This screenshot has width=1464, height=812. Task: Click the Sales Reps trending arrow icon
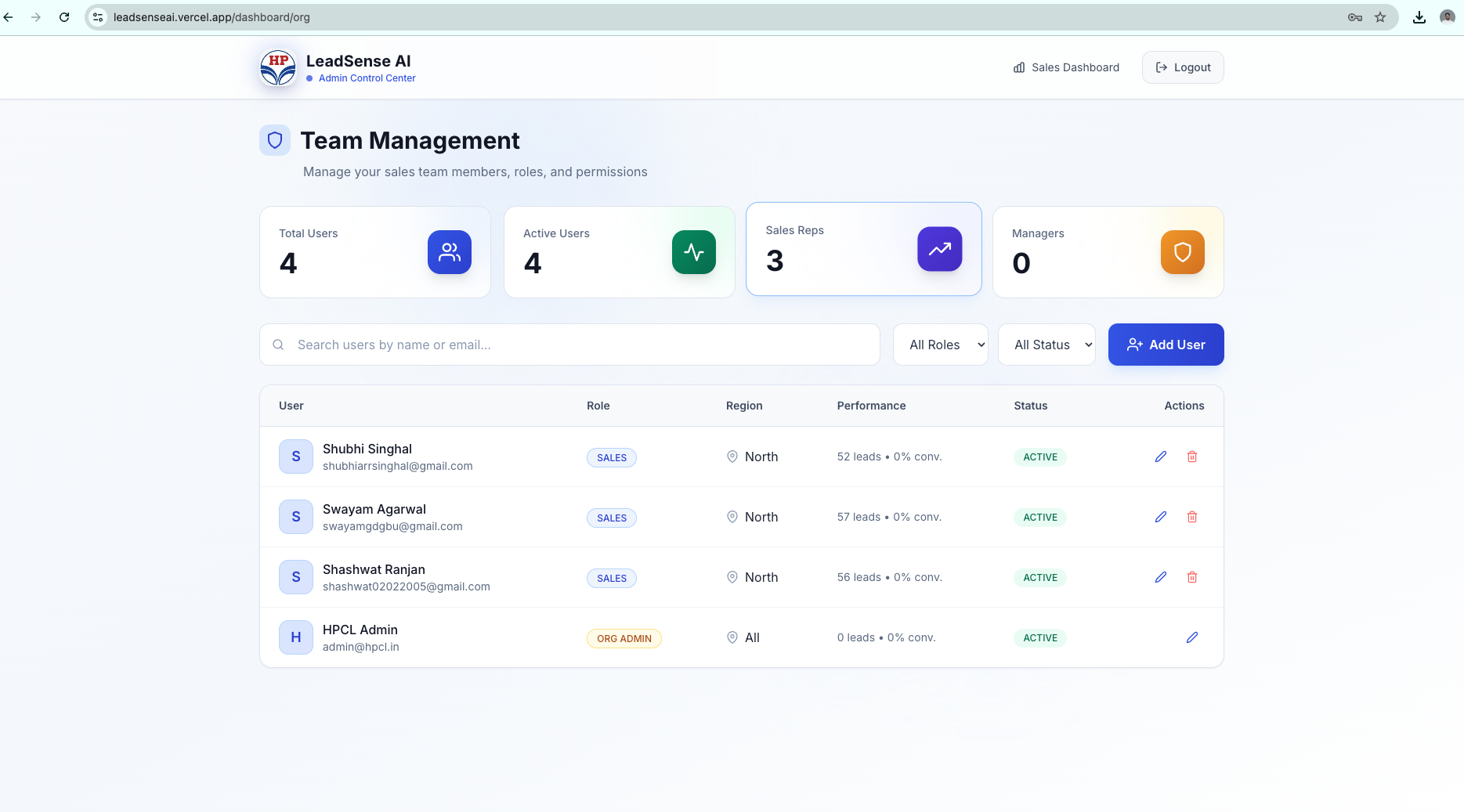pyautogui.click(x=940, y=249)
